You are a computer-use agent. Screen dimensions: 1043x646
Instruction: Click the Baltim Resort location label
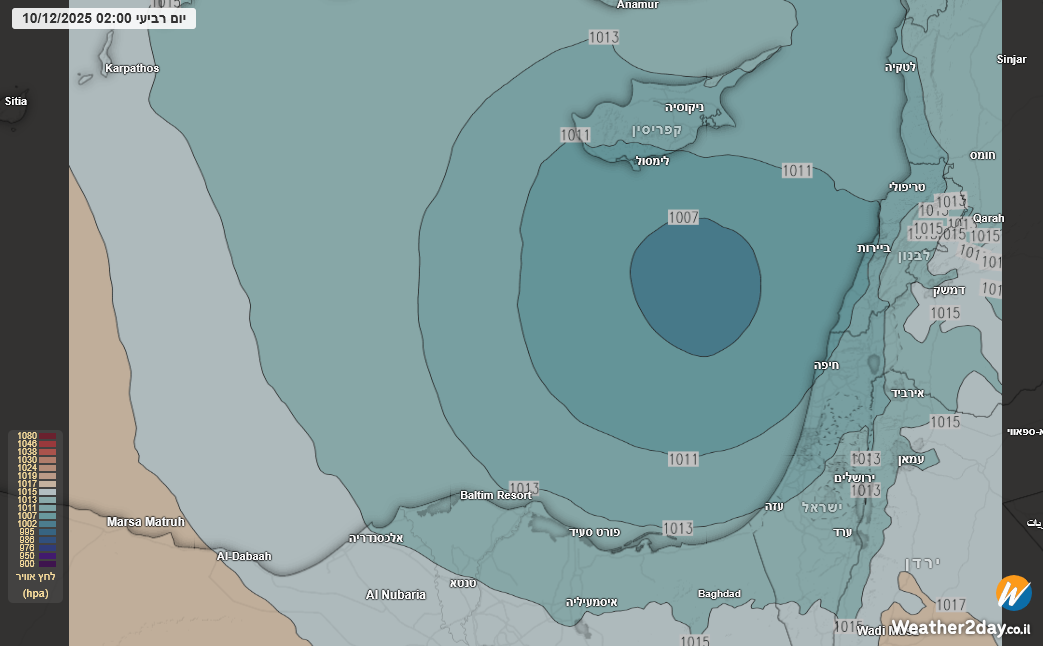(496, 495)
